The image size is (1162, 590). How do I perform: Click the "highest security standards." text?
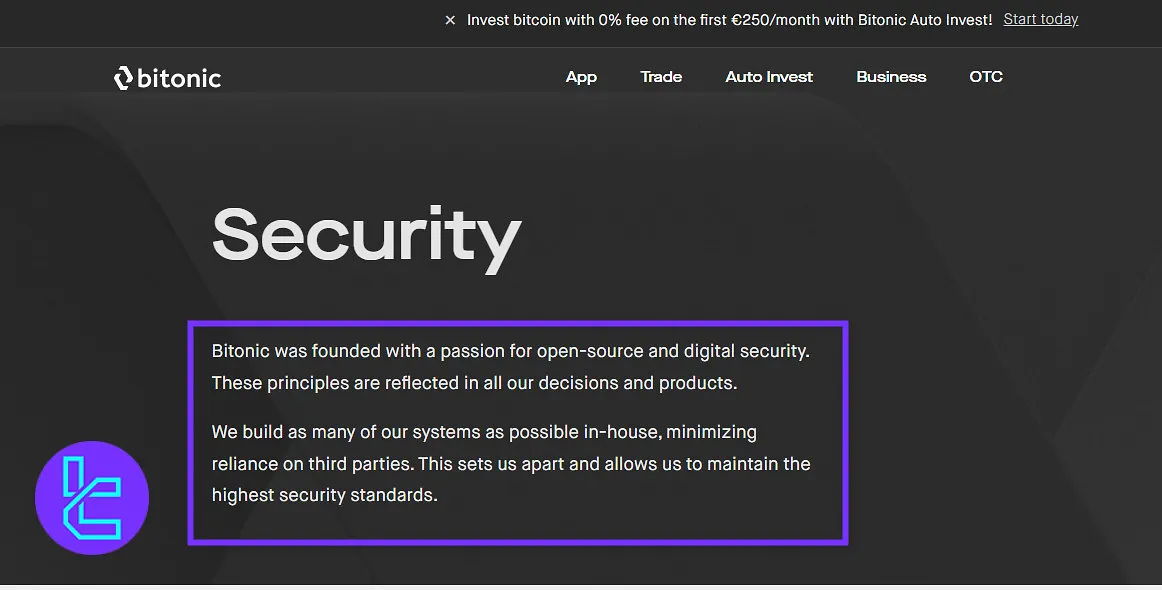(x=324, y=495)
